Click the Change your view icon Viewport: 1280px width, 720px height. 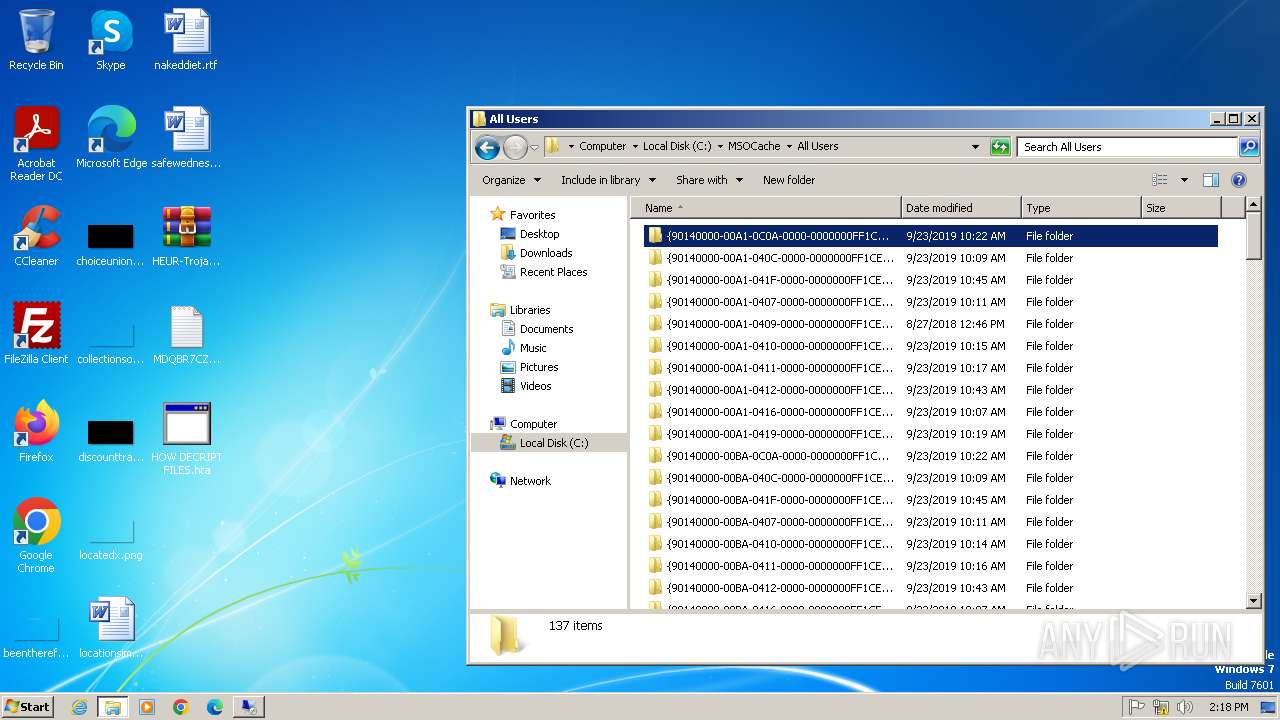1160,180
